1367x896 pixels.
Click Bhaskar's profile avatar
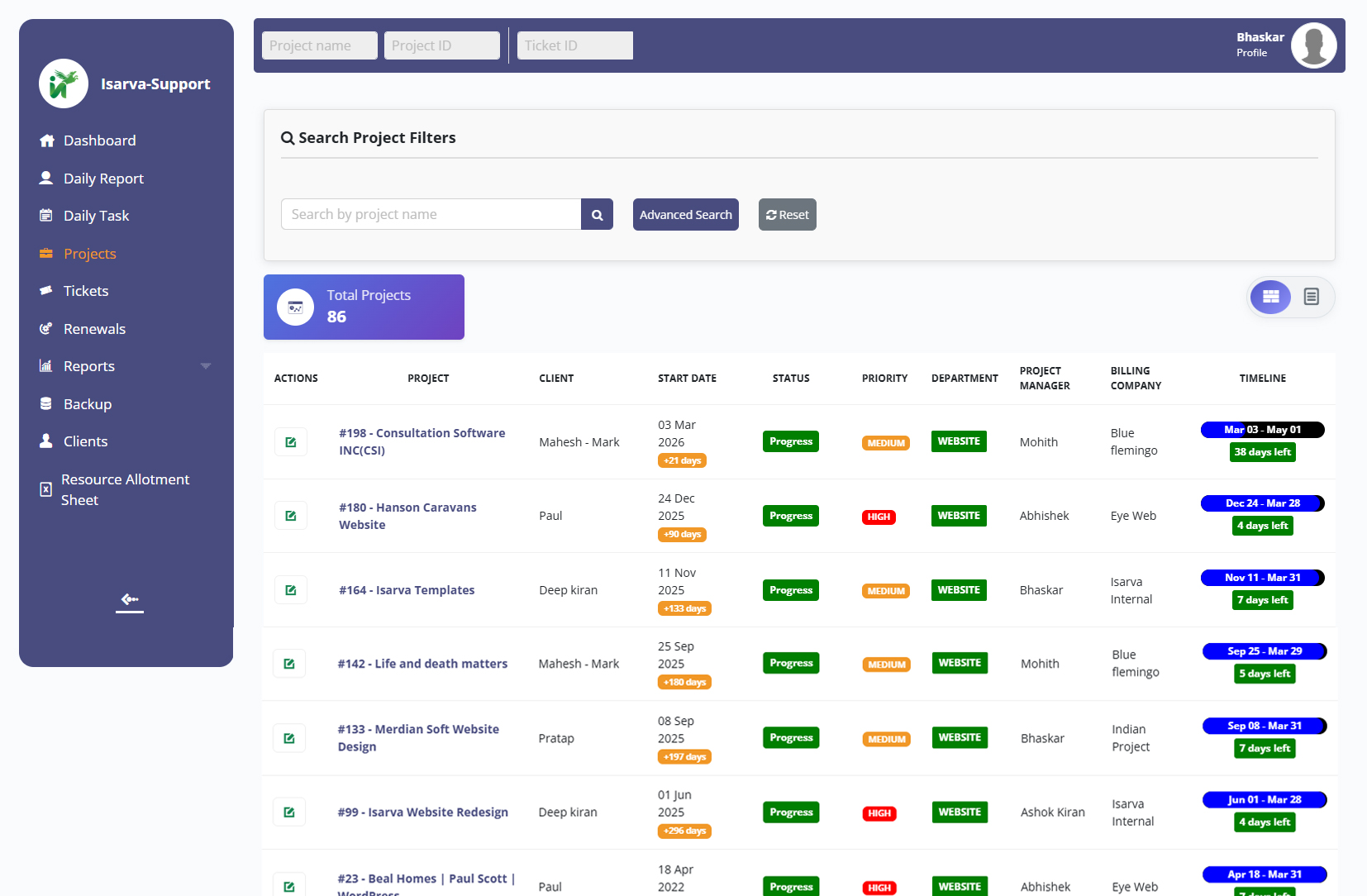(x=1313, y=45)
